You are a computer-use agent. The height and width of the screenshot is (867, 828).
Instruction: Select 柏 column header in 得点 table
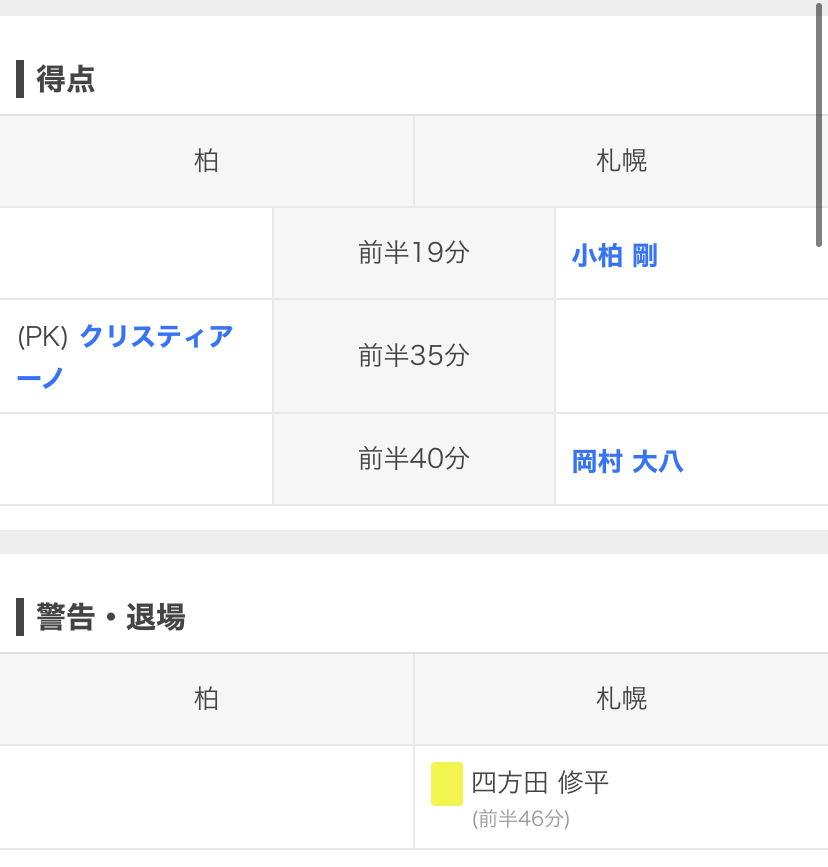coord(206,161)
